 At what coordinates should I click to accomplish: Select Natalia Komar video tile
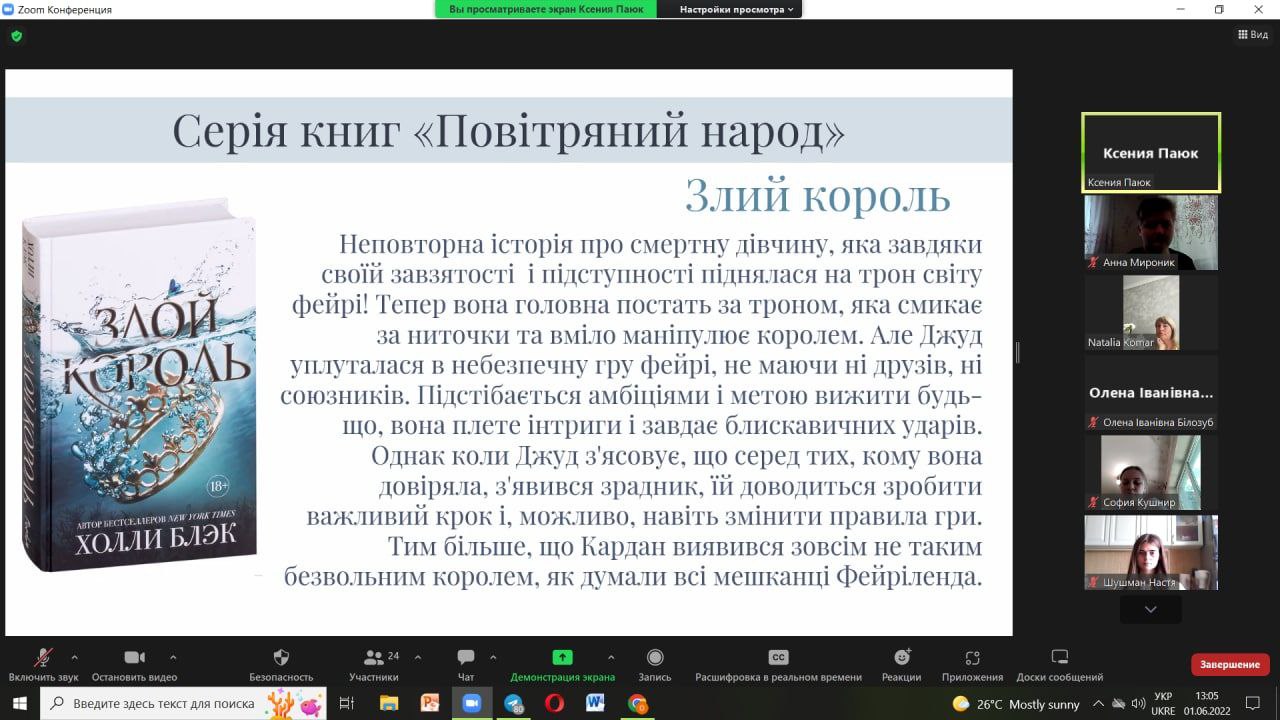pyautogui.click(x=1151, y=312)
